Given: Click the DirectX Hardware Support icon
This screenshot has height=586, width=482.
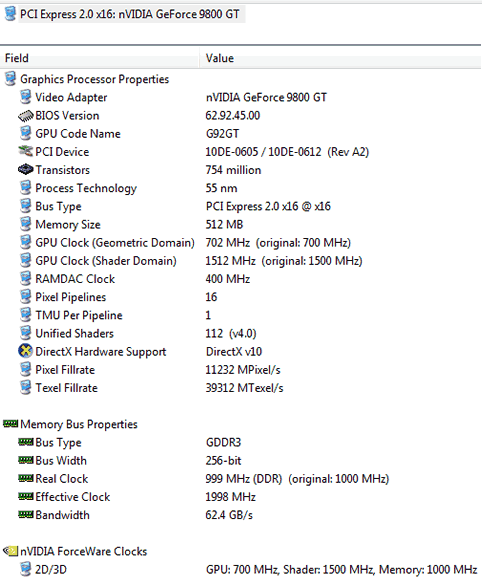Looking at the screenshot, I should click(25, 351).
